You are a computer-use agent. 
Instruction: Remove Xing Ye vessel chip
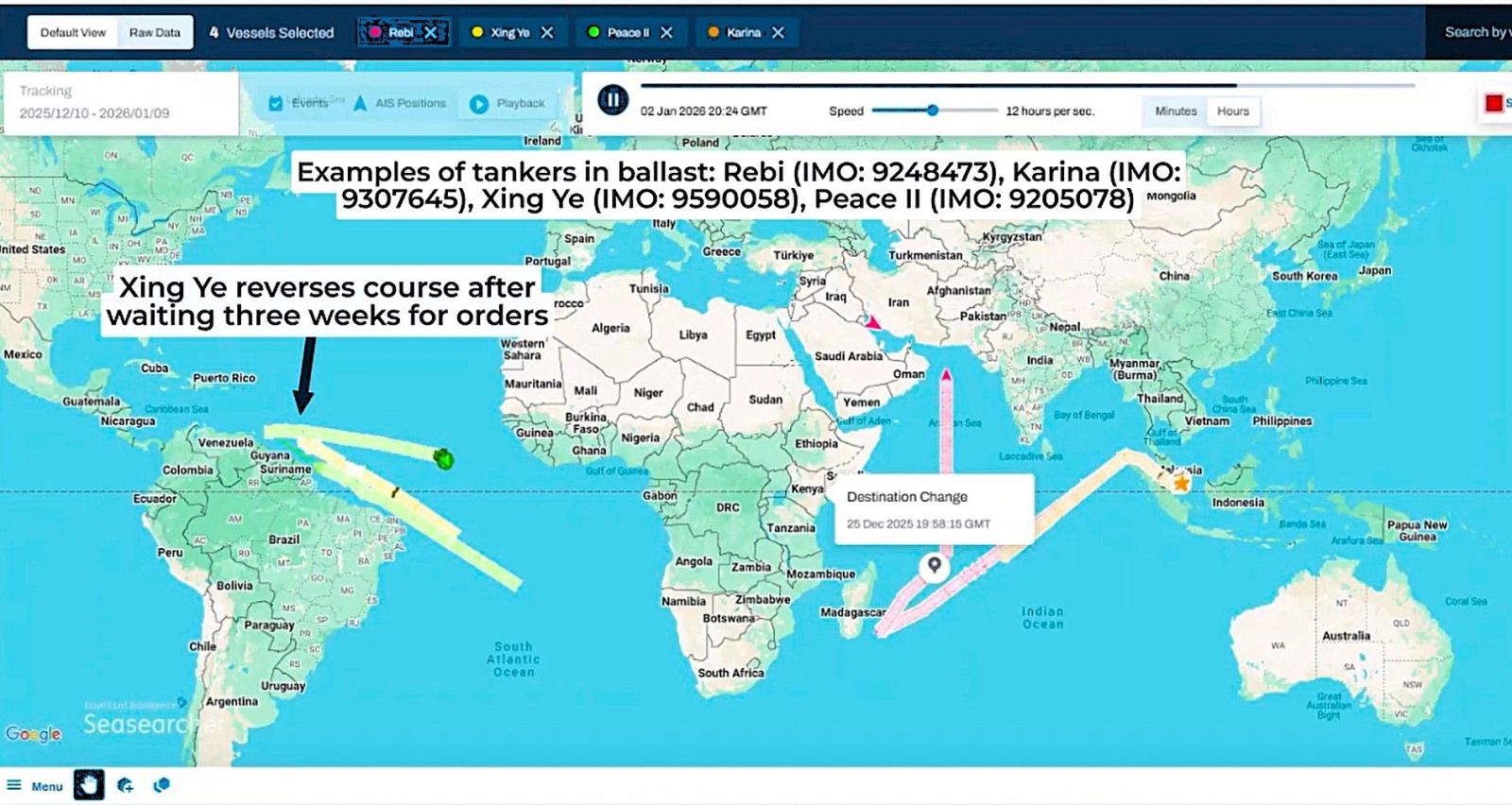point(547,32)
